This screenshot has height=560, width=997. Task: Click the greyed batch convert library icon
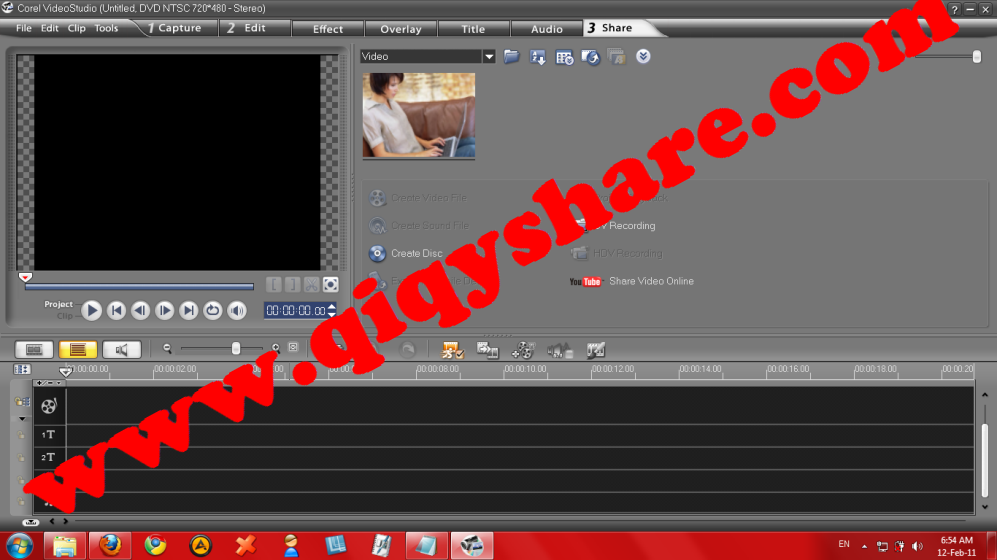[x=617, y=57]
